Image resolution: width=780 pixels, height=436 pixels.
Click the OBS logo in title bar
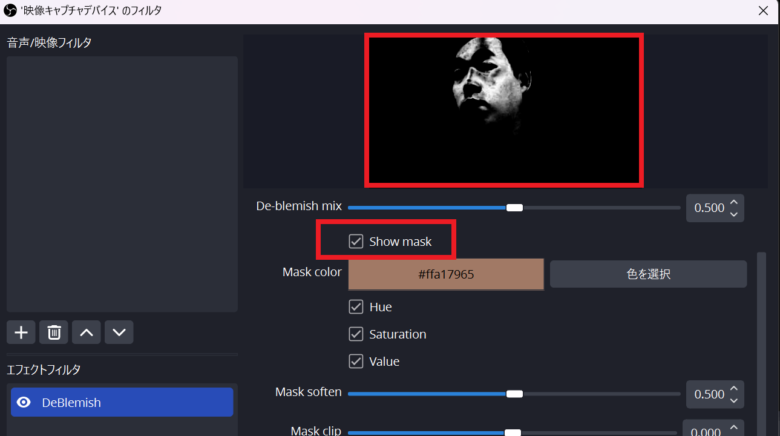pos(11,10)
